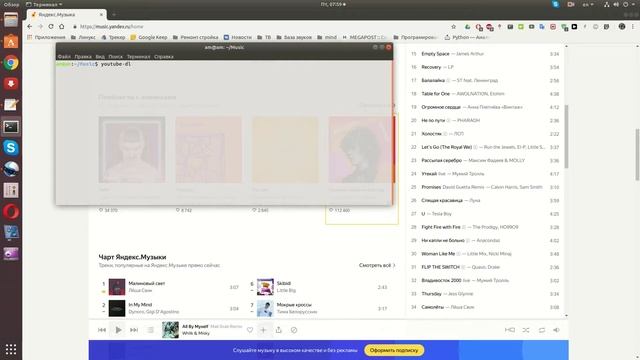
Task: Share the current track
Action: click(279, 330)
